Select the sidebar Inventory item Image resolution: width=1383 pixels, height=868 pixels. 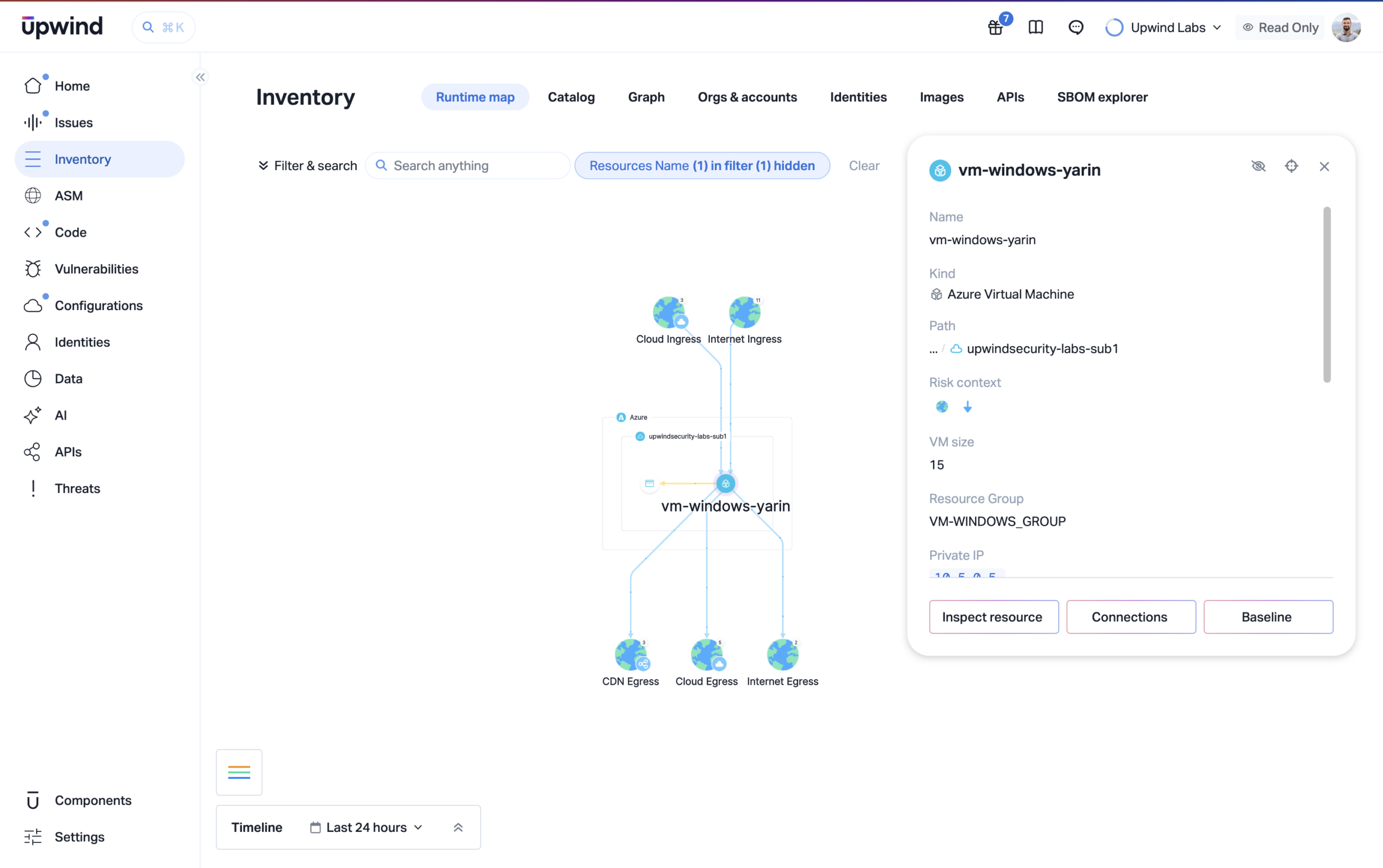(99, 159)
